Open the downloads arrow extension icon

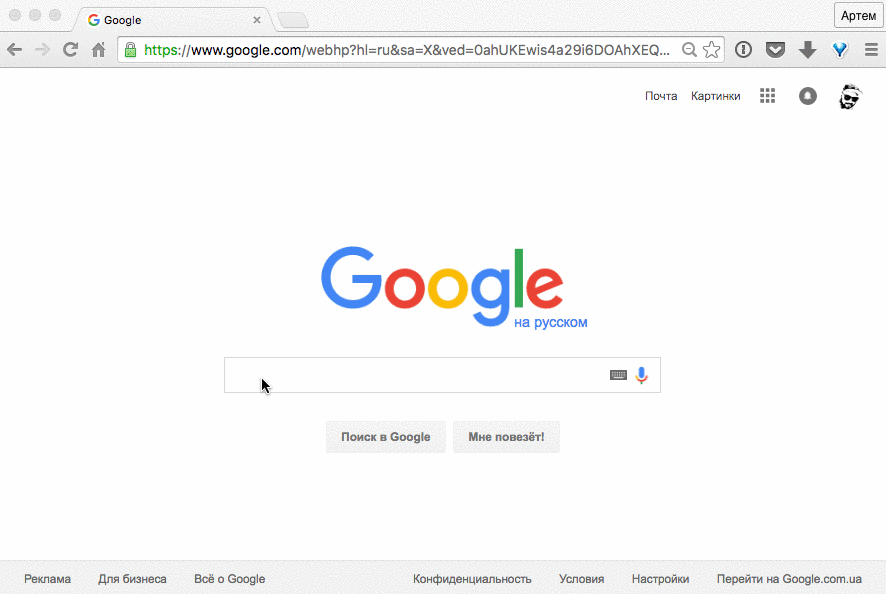[807, 50]
